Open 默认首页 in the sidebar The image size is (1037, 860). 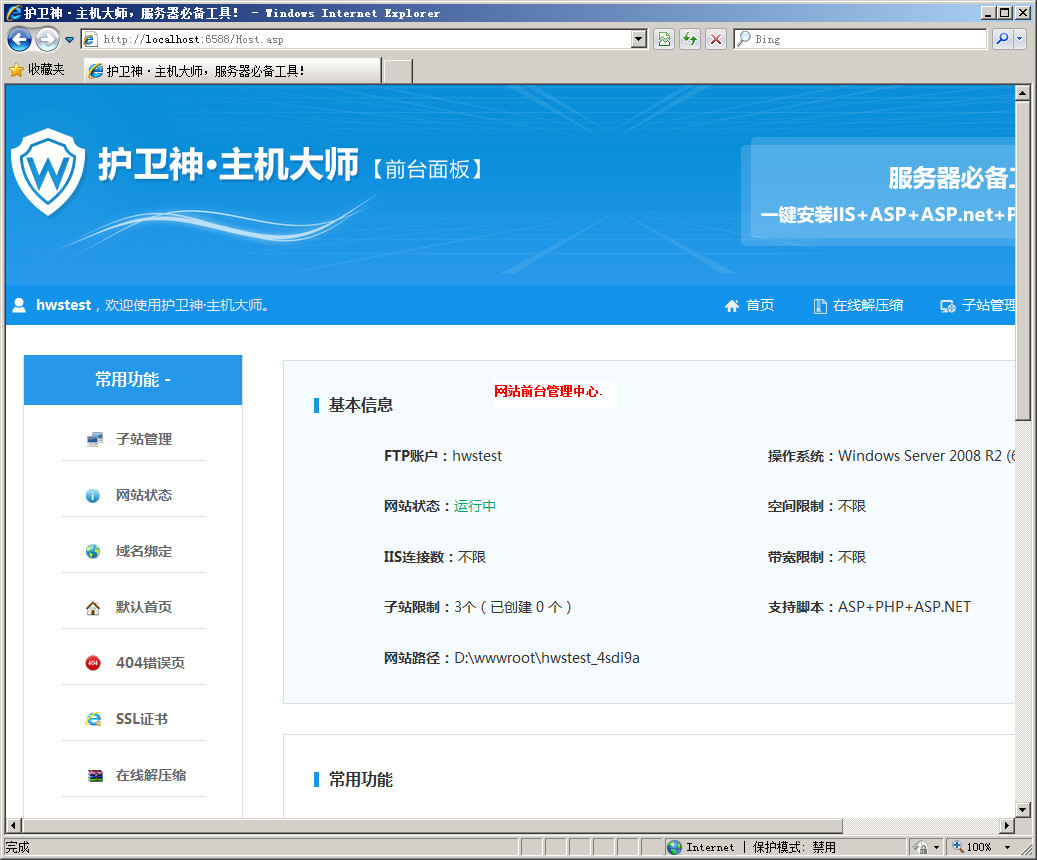click(144, 607)
